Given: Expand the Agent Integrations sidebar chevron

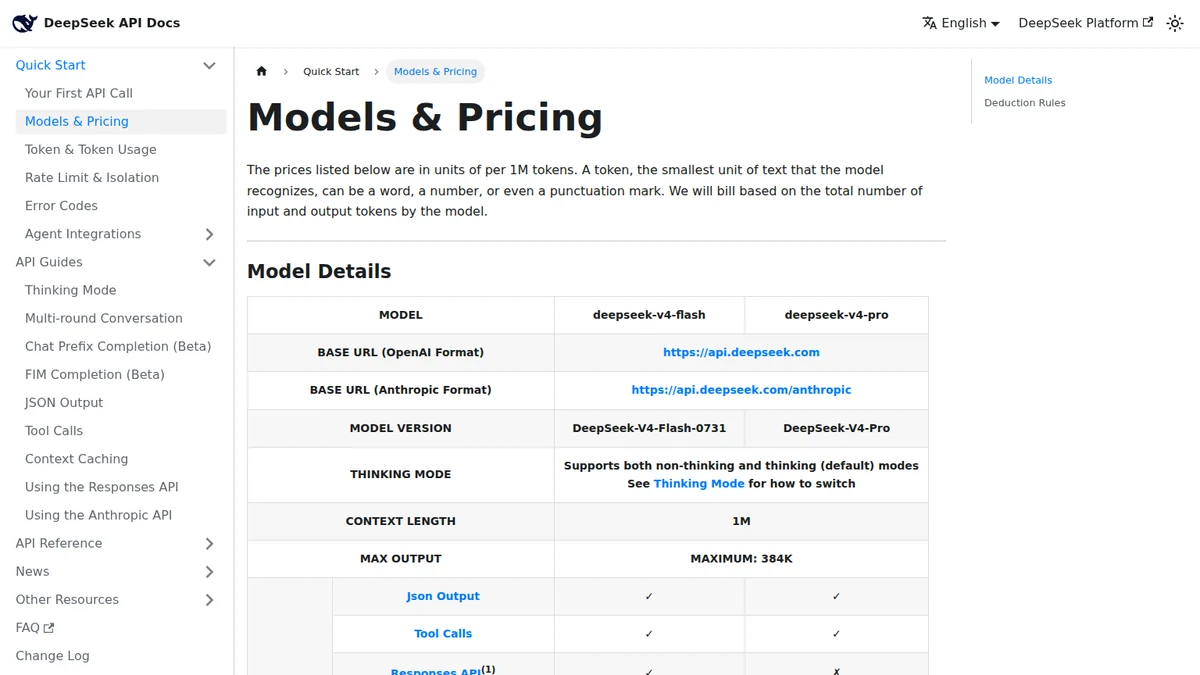Looking at the screenshot, I should [x=209, y=234].
